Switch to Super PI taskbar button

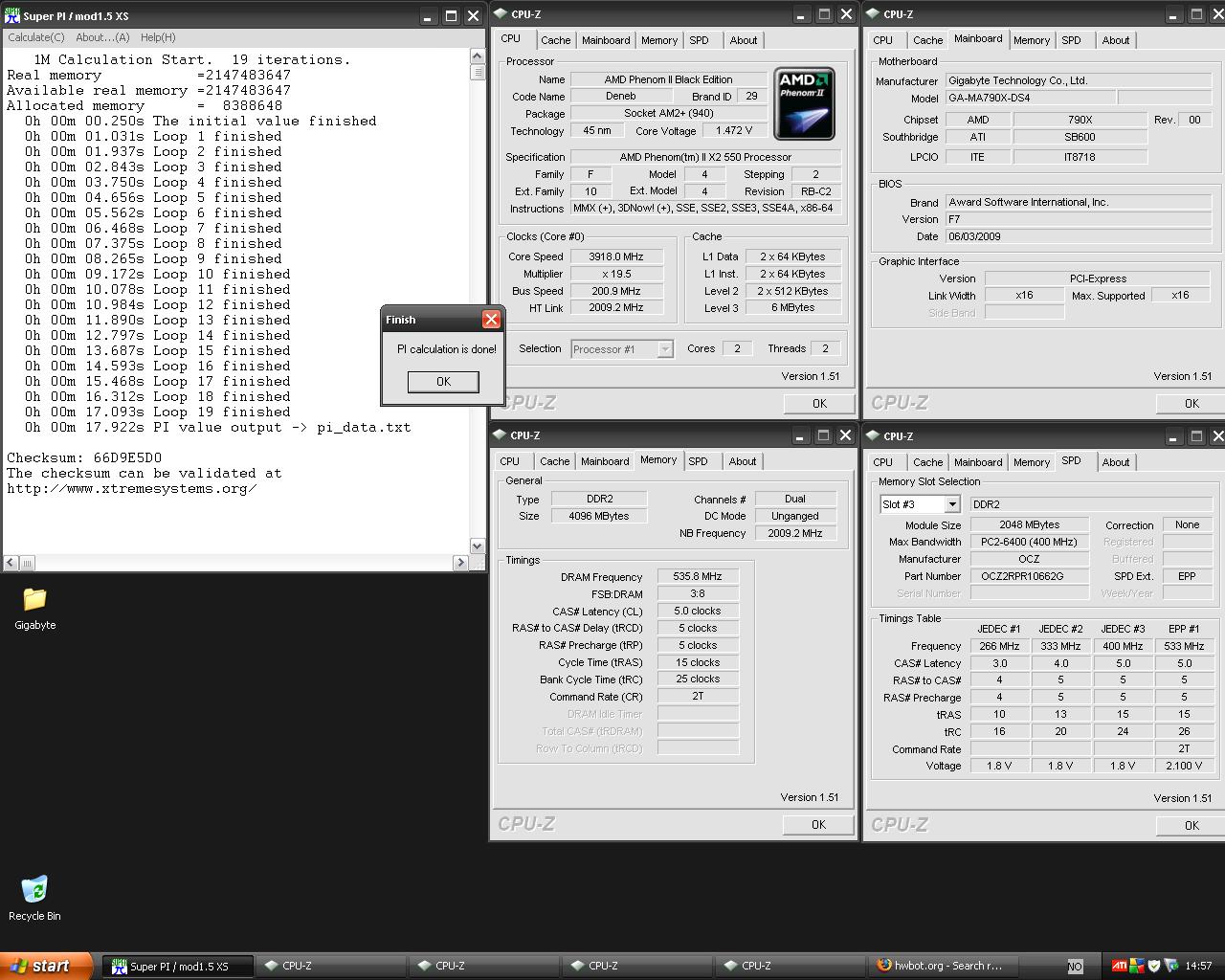(x=179, y=967)
